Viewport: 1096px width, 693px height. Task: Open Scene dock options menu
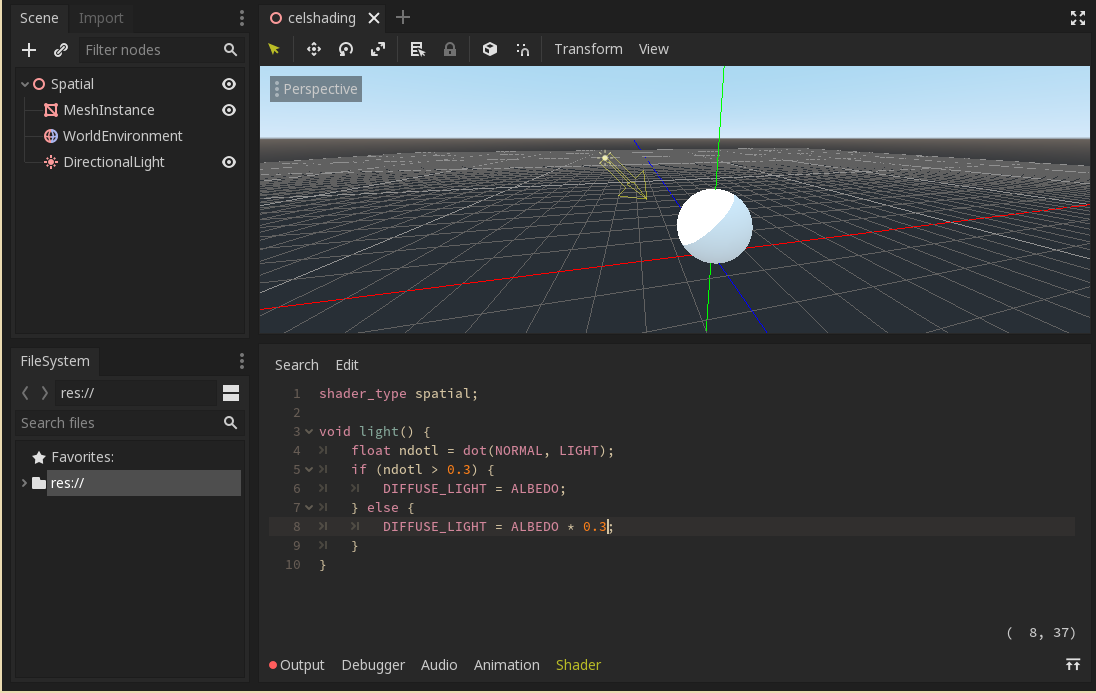click(242, 17)
